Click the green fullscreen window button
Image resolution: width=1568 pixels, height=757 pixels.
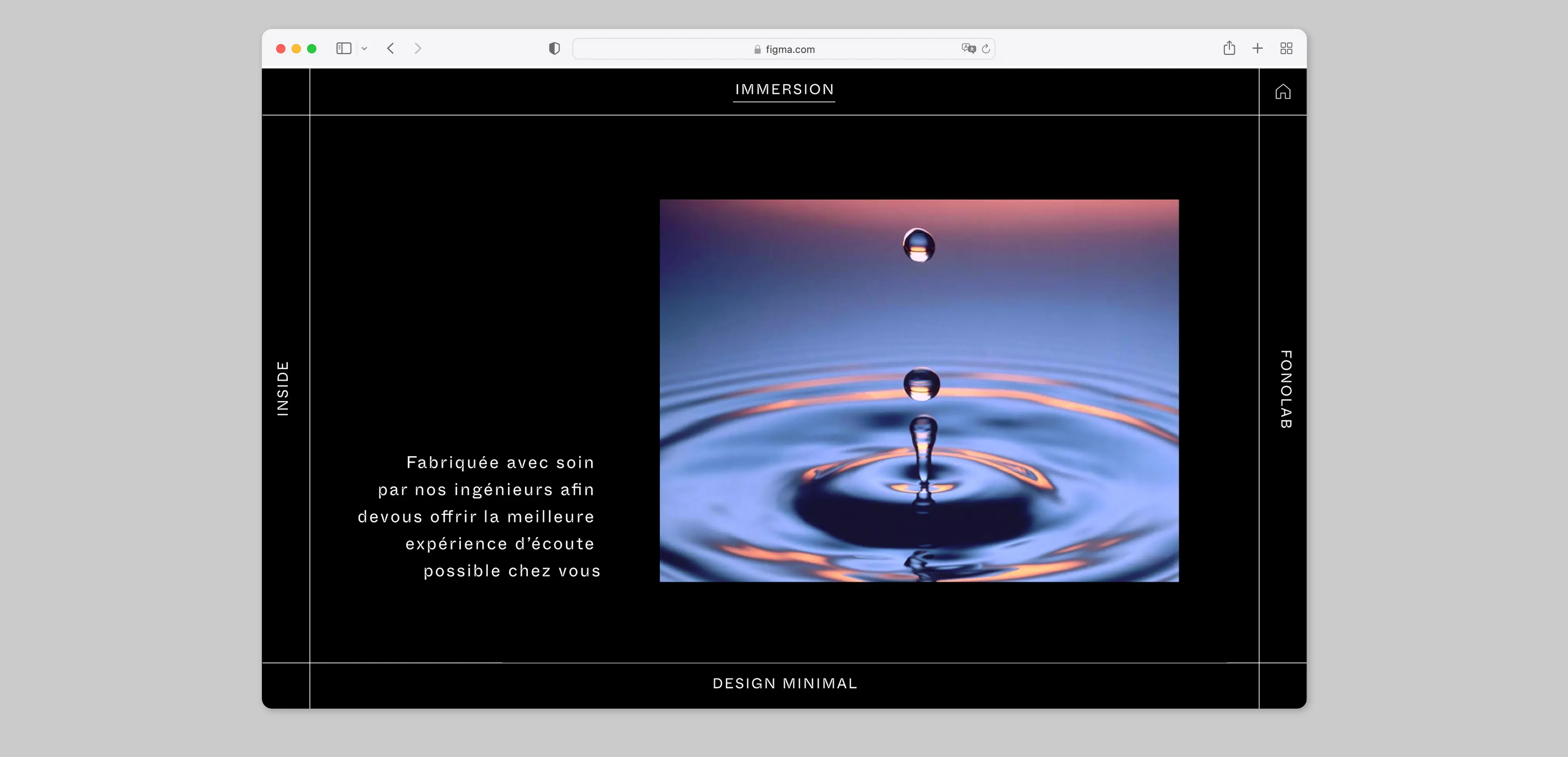pos(312,49)
